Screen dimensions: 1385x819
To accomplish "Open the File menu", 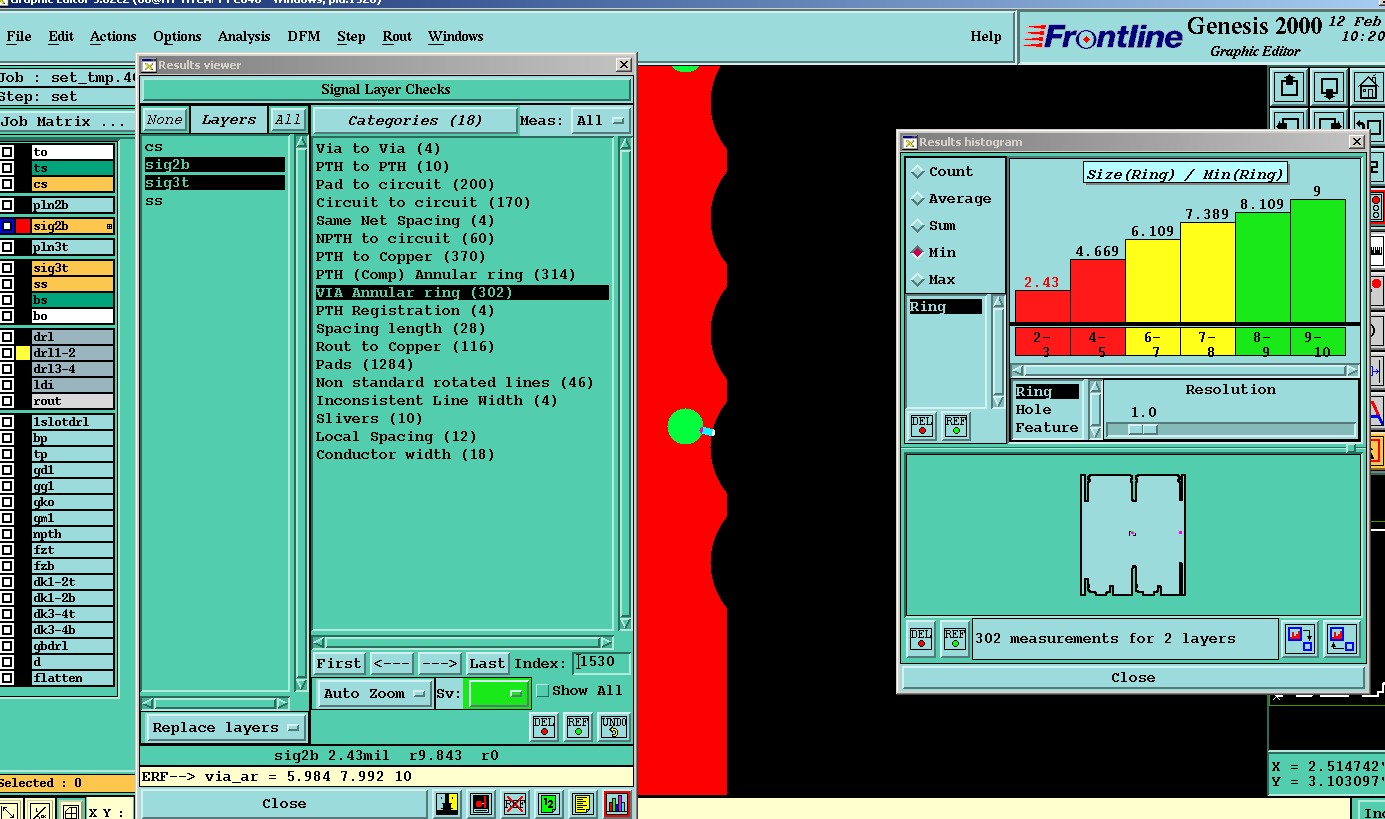I will point(19,37).
